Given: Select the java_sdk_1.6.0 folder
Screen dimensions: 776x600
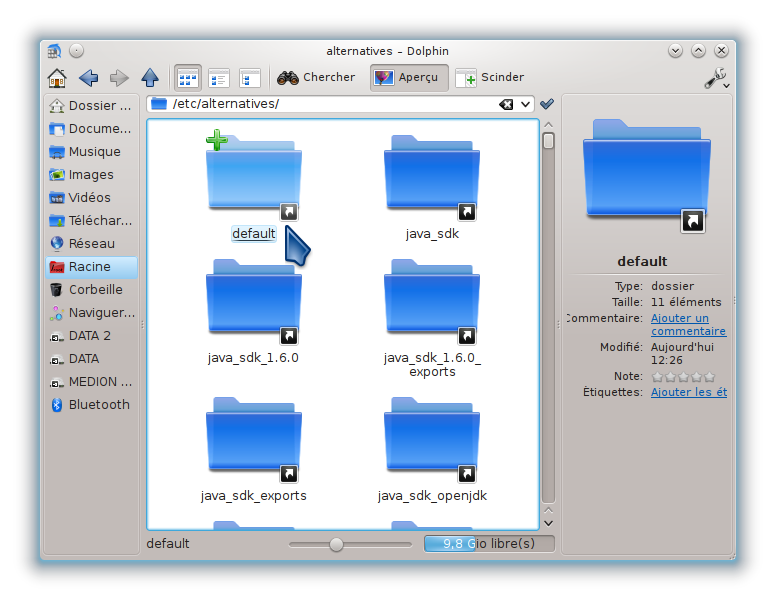Looking at the screenshot, I should tap(254, 300).
